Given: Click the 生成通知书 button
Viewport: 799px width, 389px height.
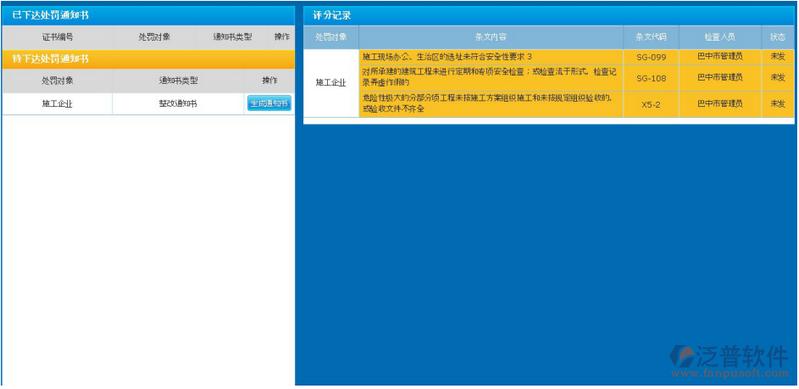Looking at the screenshot, I should click(269, 103).
